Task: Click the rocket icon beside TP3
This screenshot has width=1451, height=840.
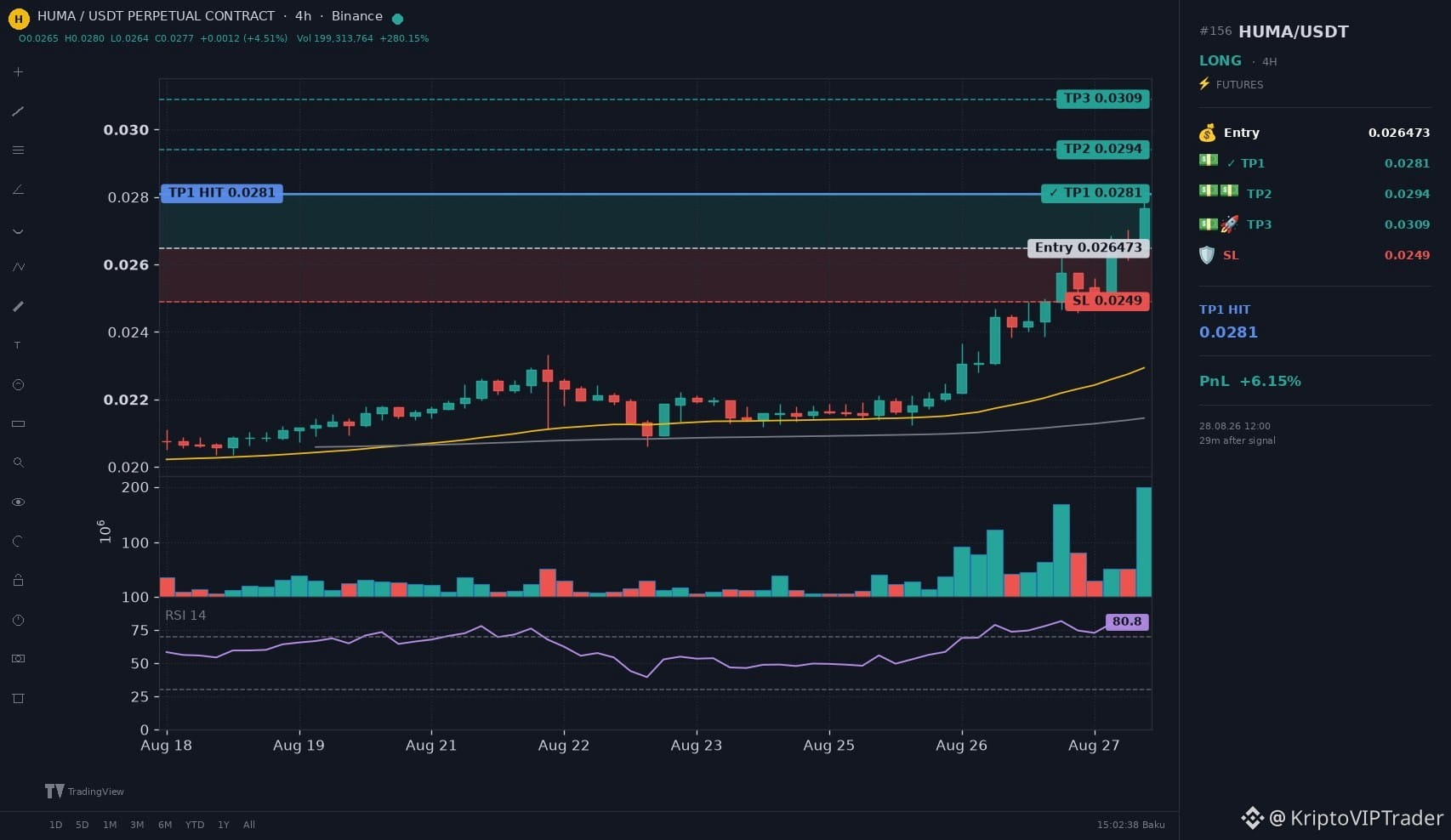Action: point(1230,224)
